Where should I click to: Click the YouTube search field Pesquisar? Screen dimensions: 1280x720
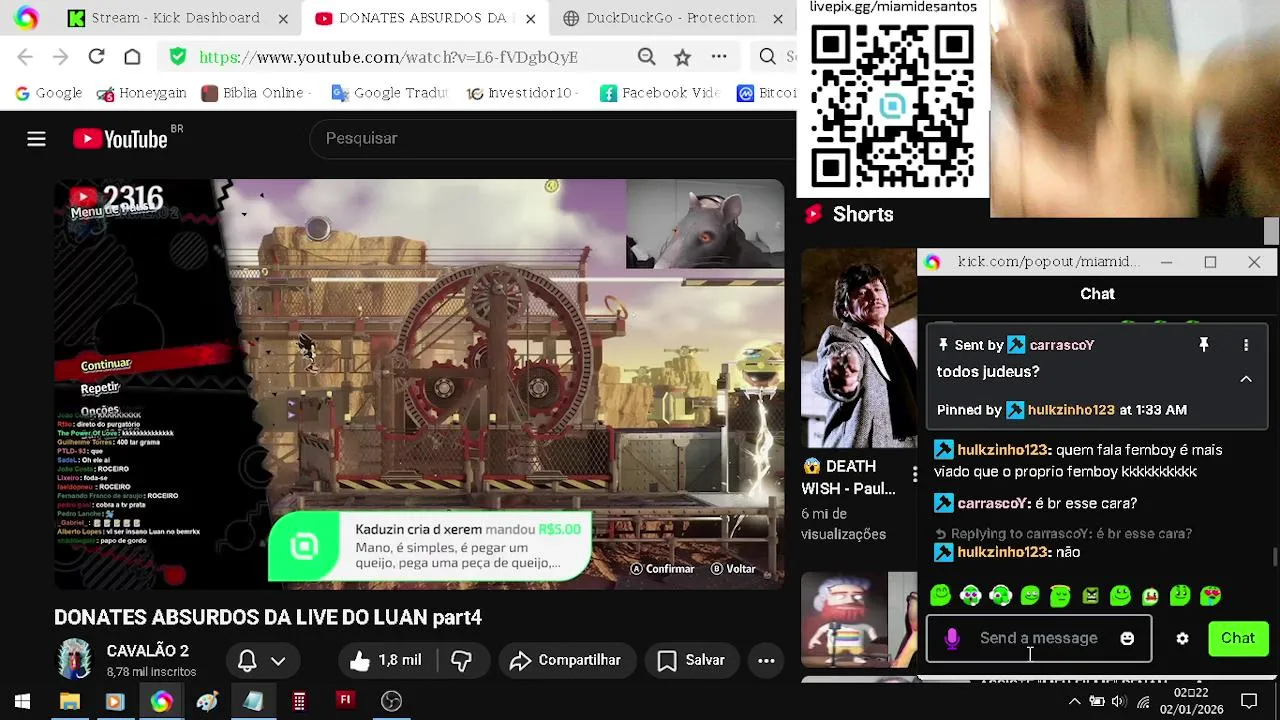(555, 138)
